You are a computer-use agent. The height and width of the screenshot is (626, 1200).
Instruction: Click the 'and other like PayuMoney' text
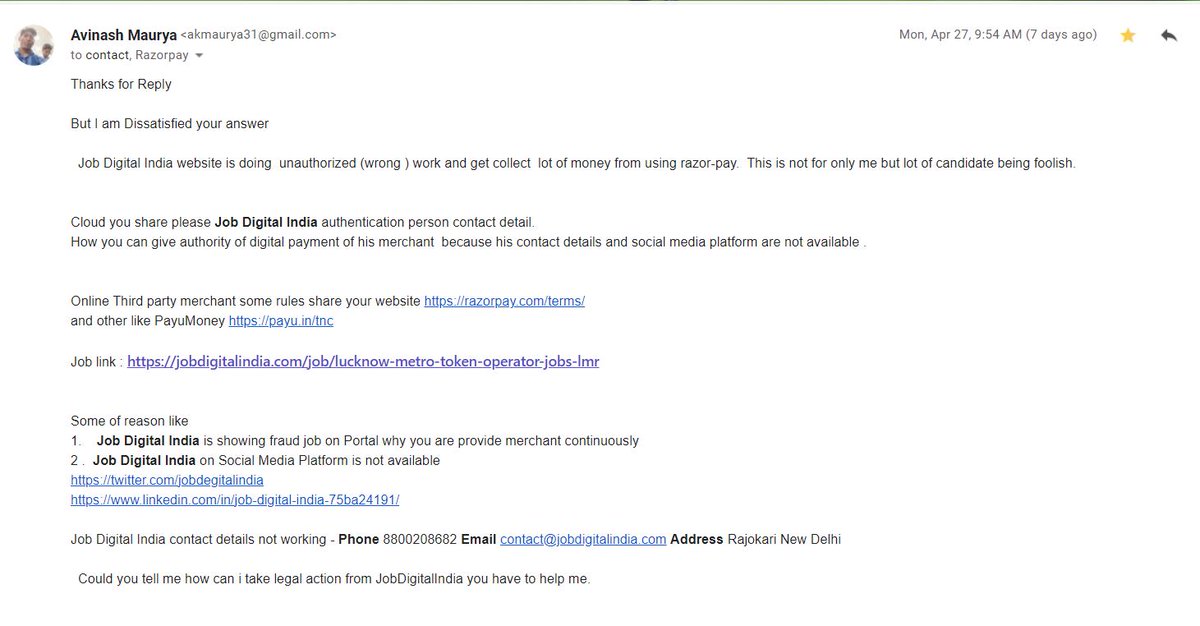coord(148,321)
